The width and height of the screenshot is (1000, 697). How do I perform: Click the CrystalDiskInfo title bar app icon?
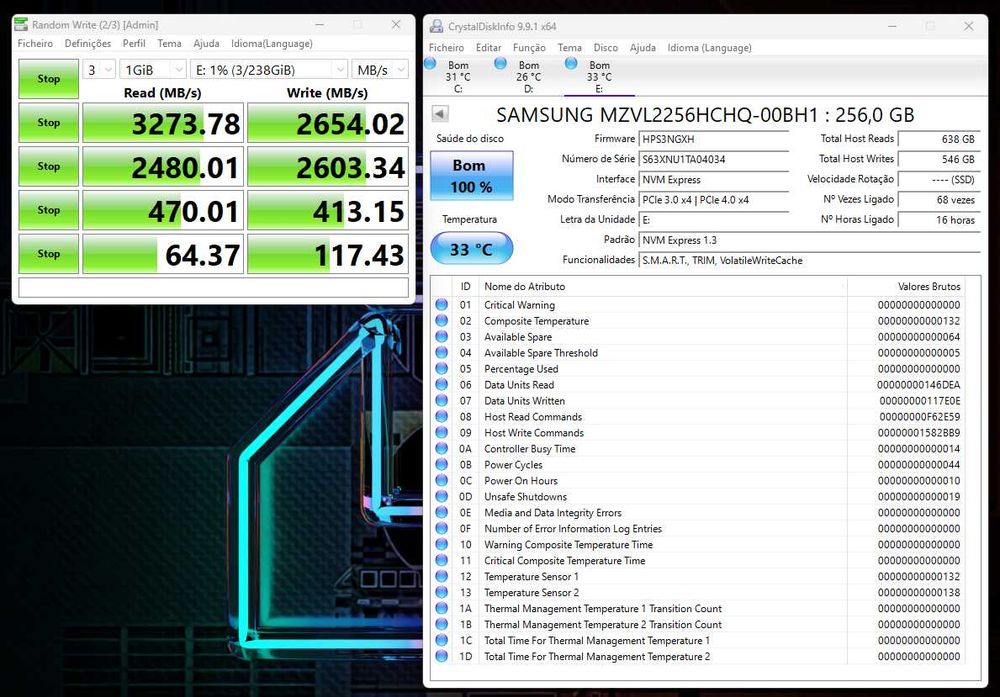click(436, 26)
